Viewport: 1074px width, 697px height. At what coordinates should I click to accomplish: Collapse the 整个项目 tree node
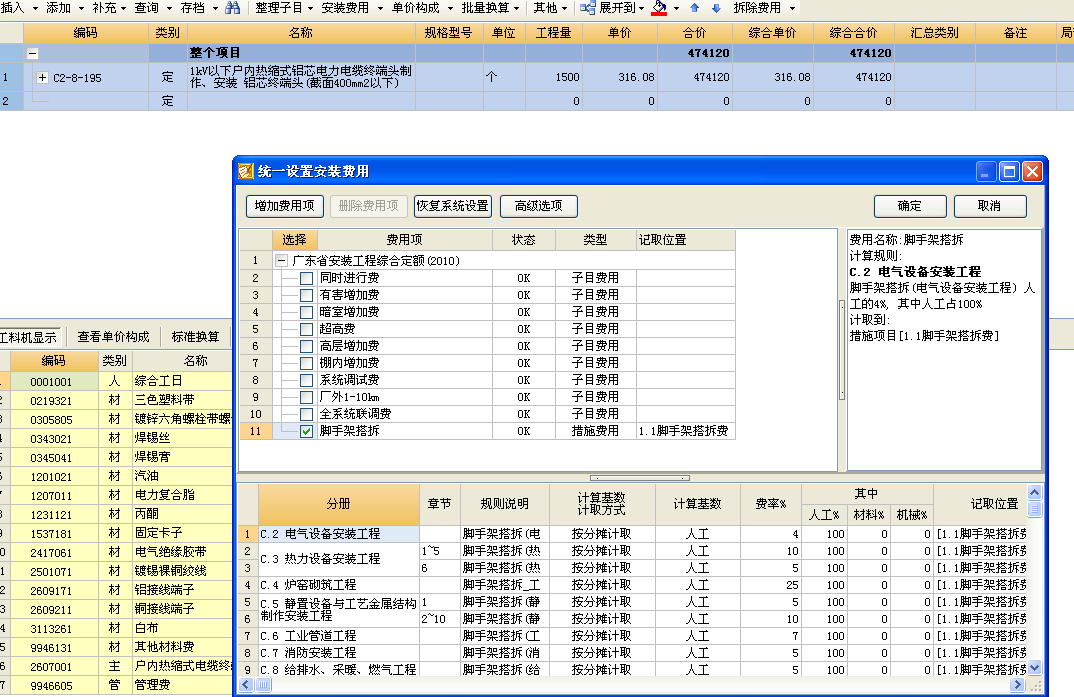(32, 53)
